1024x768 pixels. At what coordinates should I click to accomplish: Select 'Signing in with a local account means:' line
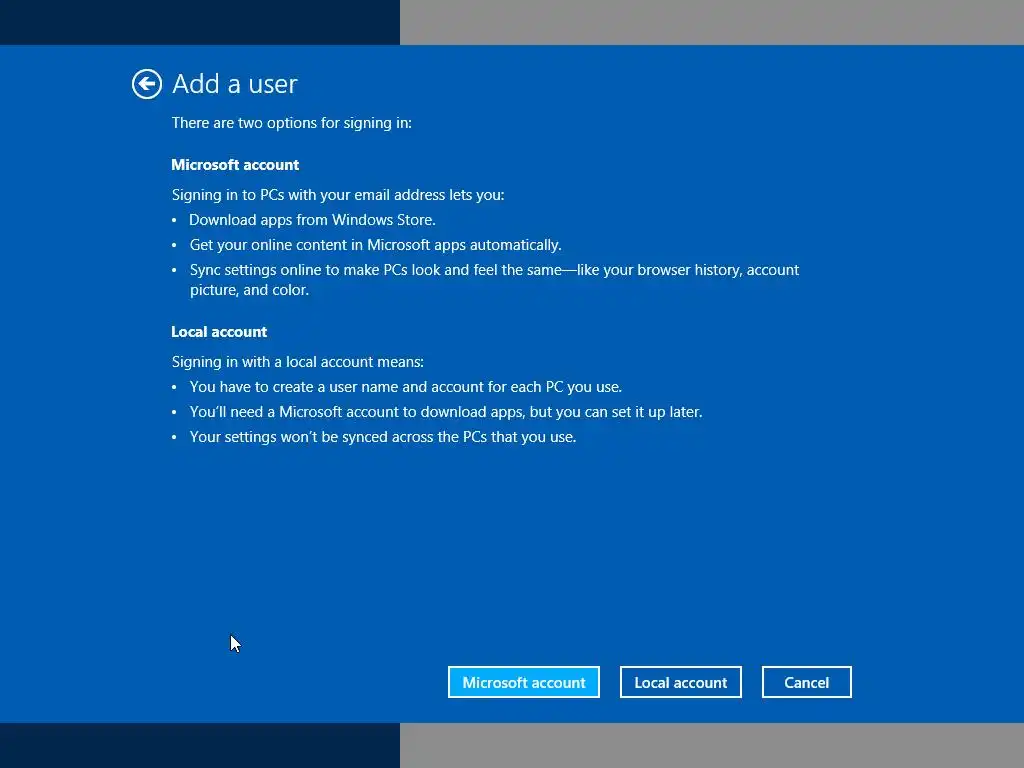tap(298, 362)
